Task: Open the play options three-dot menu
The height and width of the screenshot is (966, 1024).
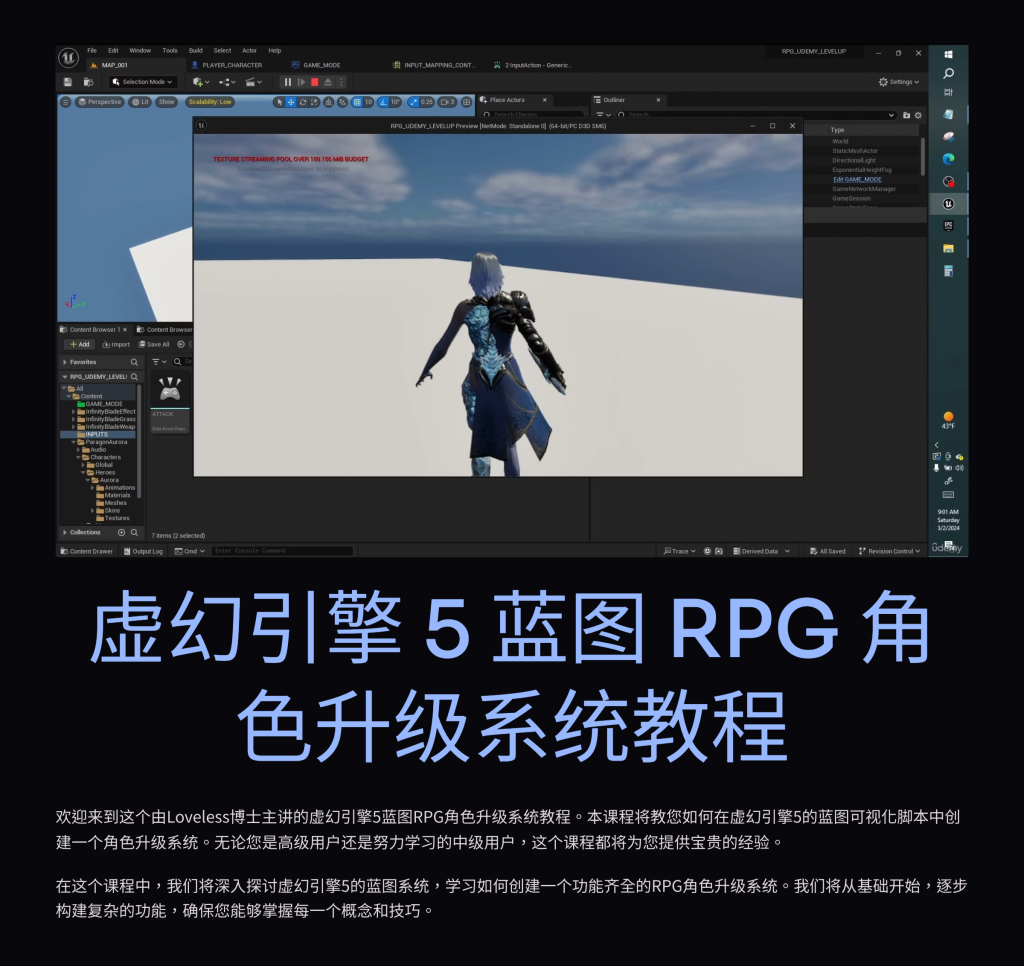Action: click(x=341, y=82)
